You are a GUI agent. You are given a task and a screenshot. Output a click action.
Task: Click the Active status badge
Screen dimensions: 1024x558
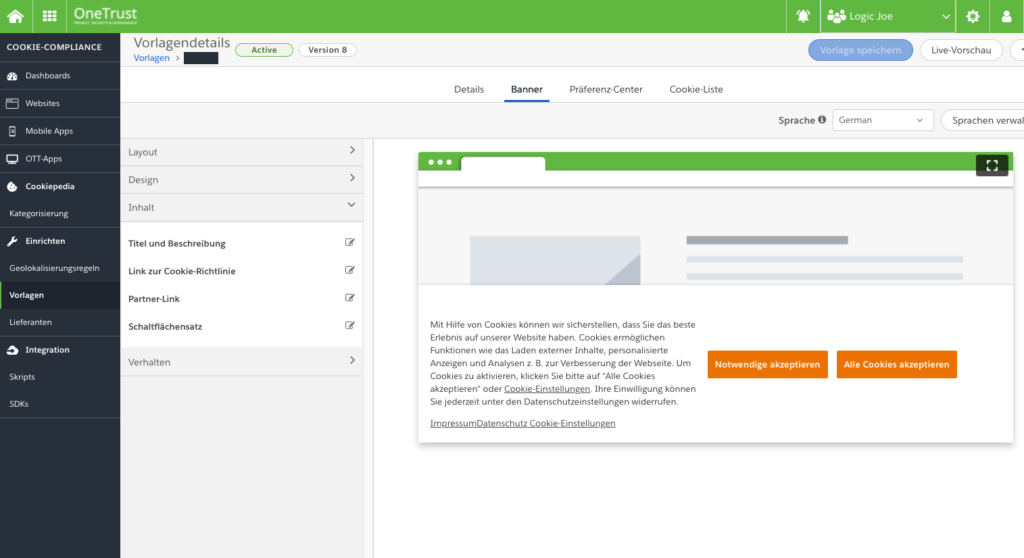pyautogui.click(x=264, y=50)
